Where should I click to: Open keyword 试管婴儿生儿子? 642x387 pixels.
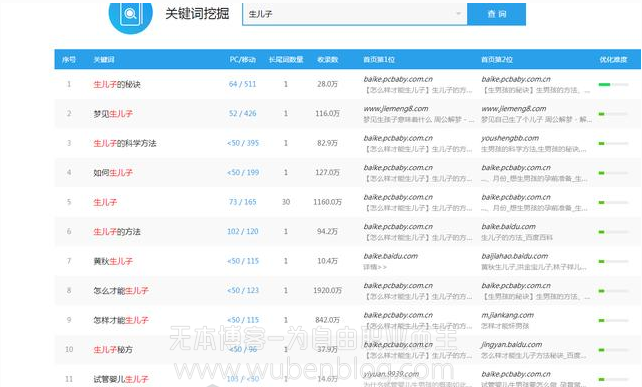click(x=121, y=379)
